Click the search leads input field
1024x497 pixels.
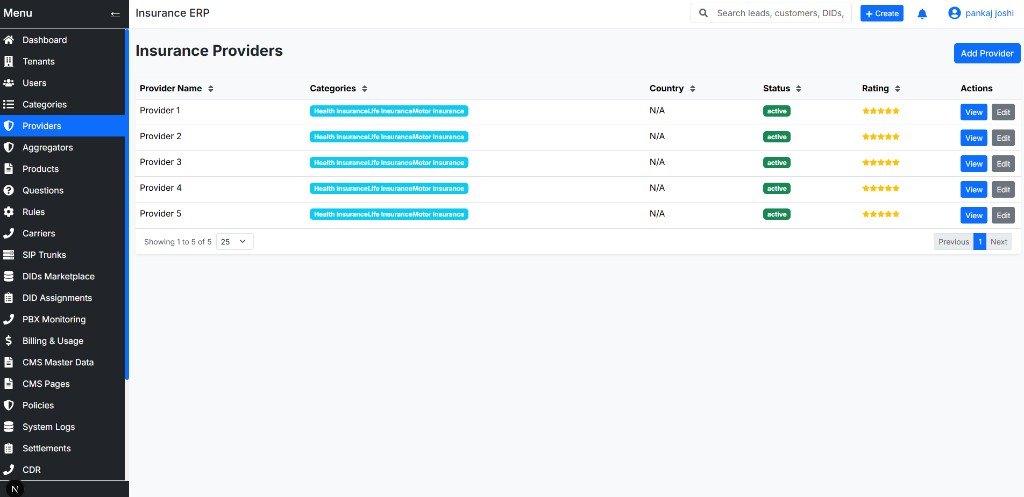tap(780, 13)
